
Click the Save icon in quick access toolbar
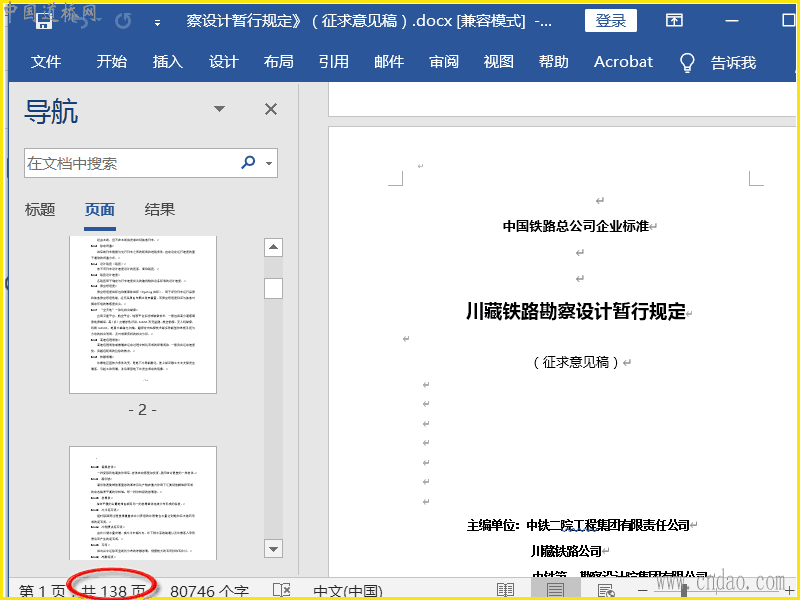point(44,19)
